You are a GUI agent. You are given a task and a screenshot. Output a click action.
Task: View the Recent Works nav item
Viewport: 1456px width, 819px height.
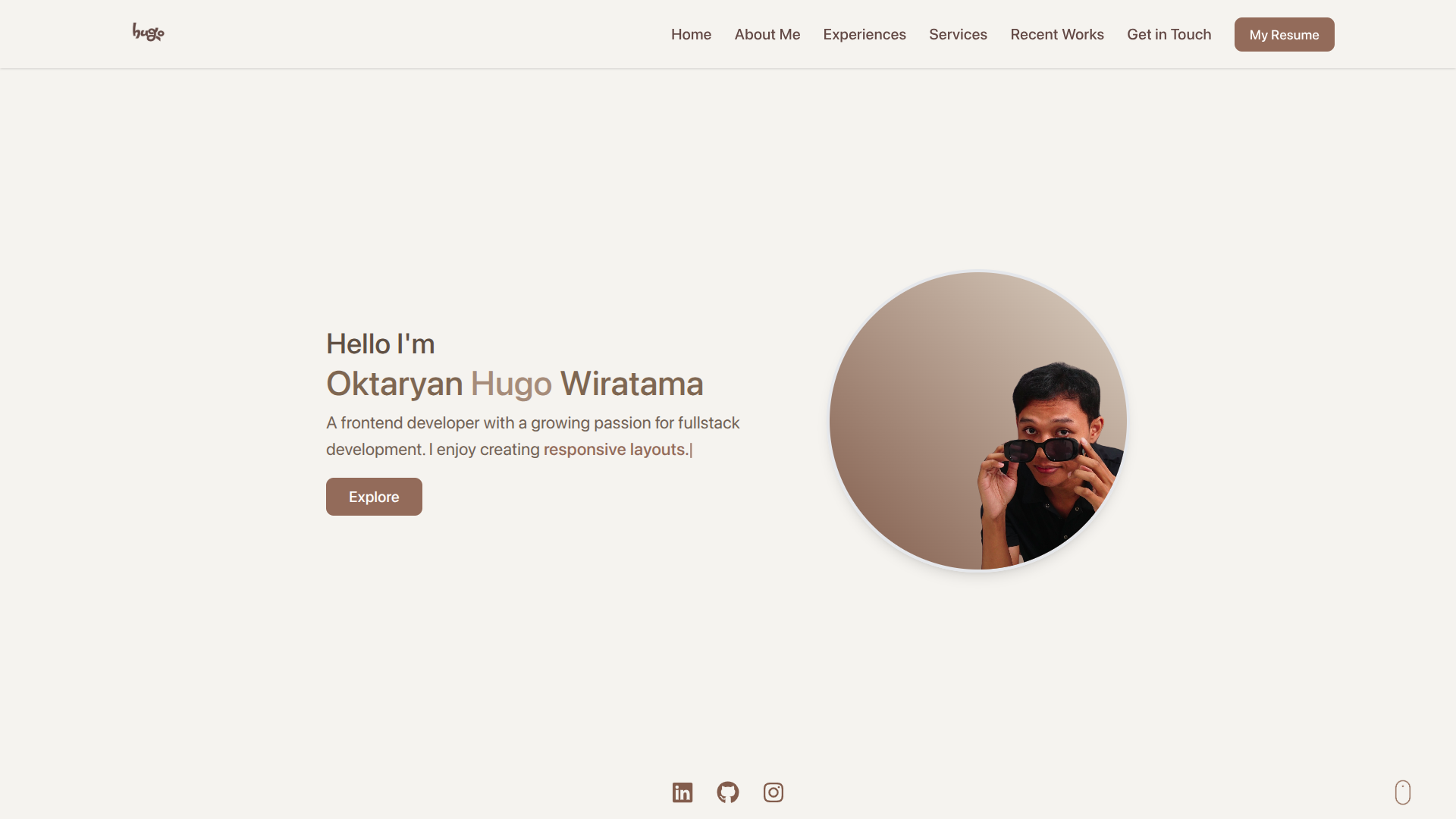pos(1057,34)
